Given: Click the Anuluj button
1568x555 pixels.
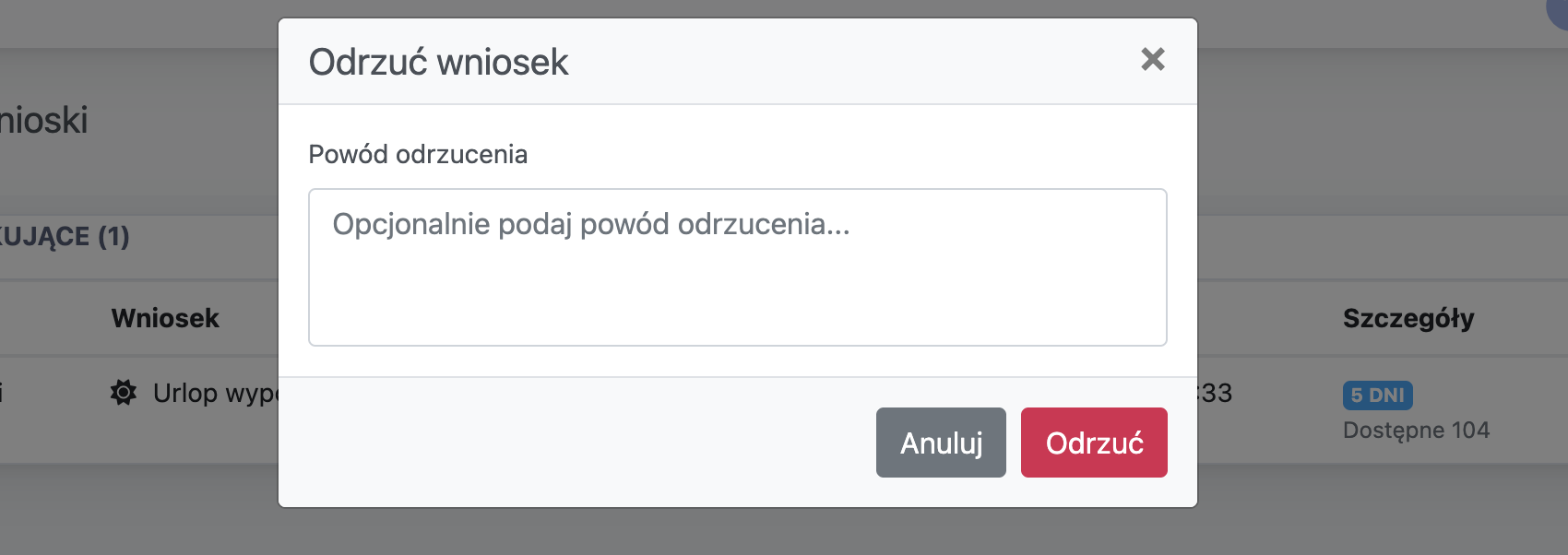Looking at the screenshot, I should click(x=941, y=443).
